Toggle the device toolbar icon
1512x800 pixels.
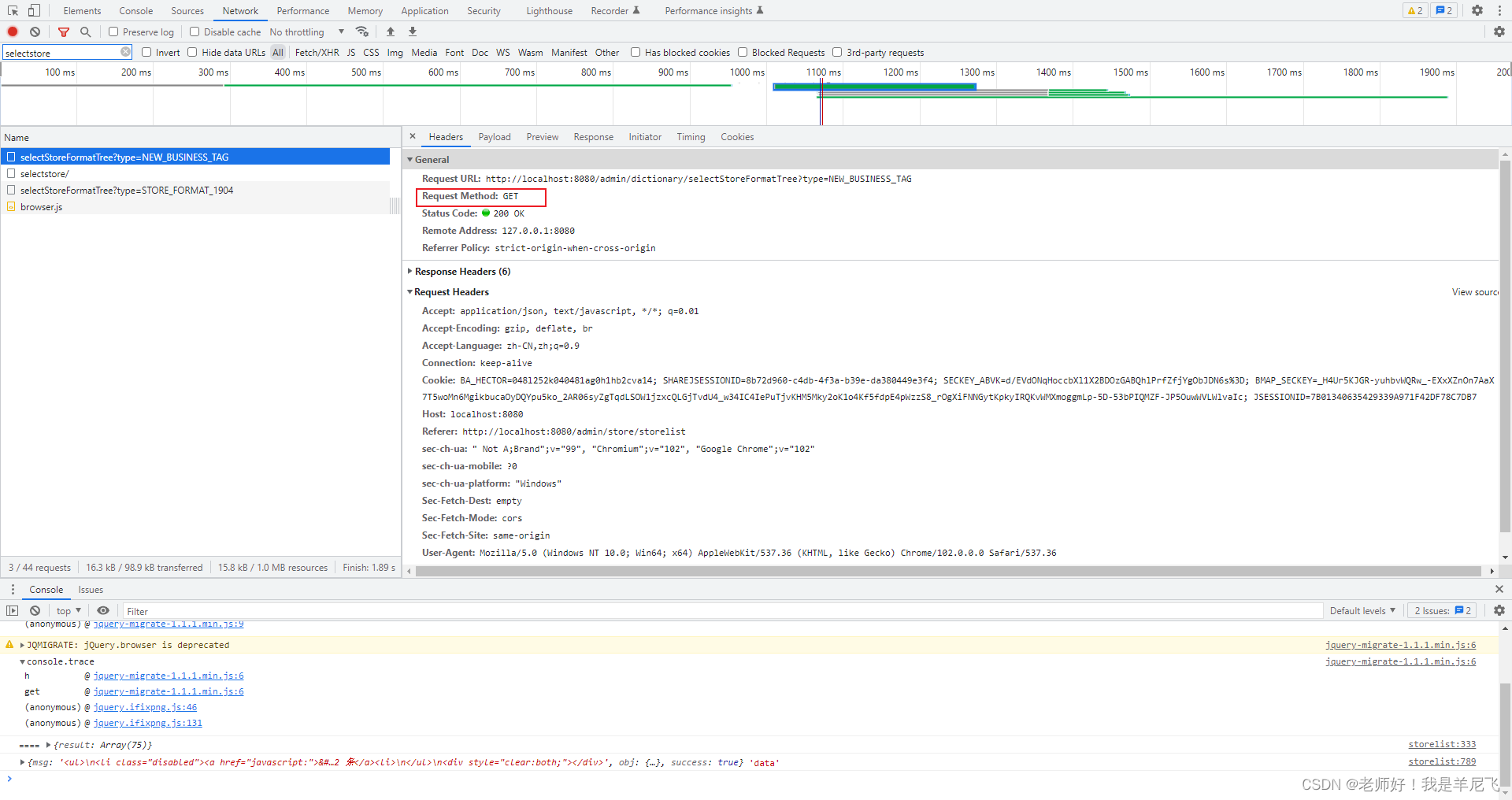[34, 10]
